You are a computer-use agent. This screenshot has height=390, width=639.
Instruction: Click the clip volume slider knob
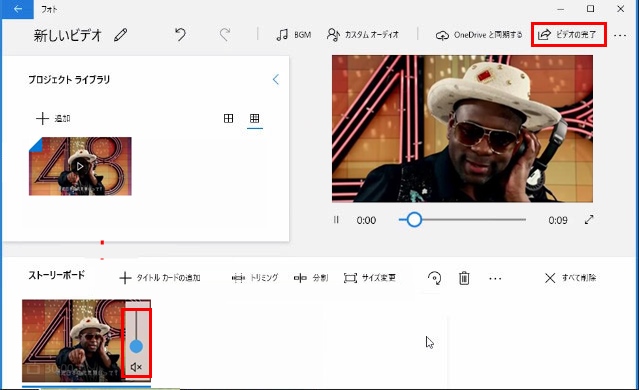136,346
